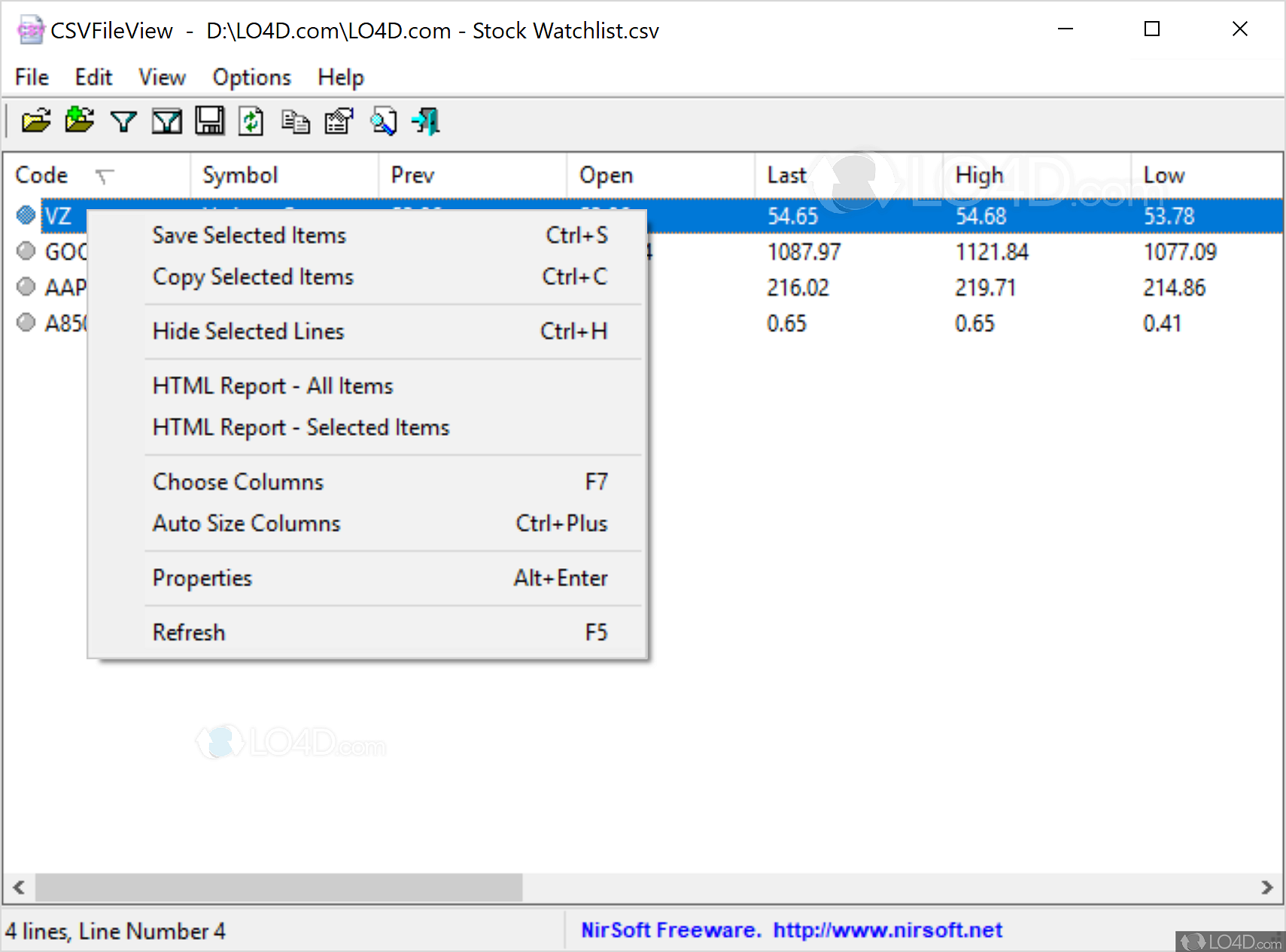This screenshot has height=952, width=1286.
Task: Maximize the CSVFileView window
Action: coord(1152,29)
